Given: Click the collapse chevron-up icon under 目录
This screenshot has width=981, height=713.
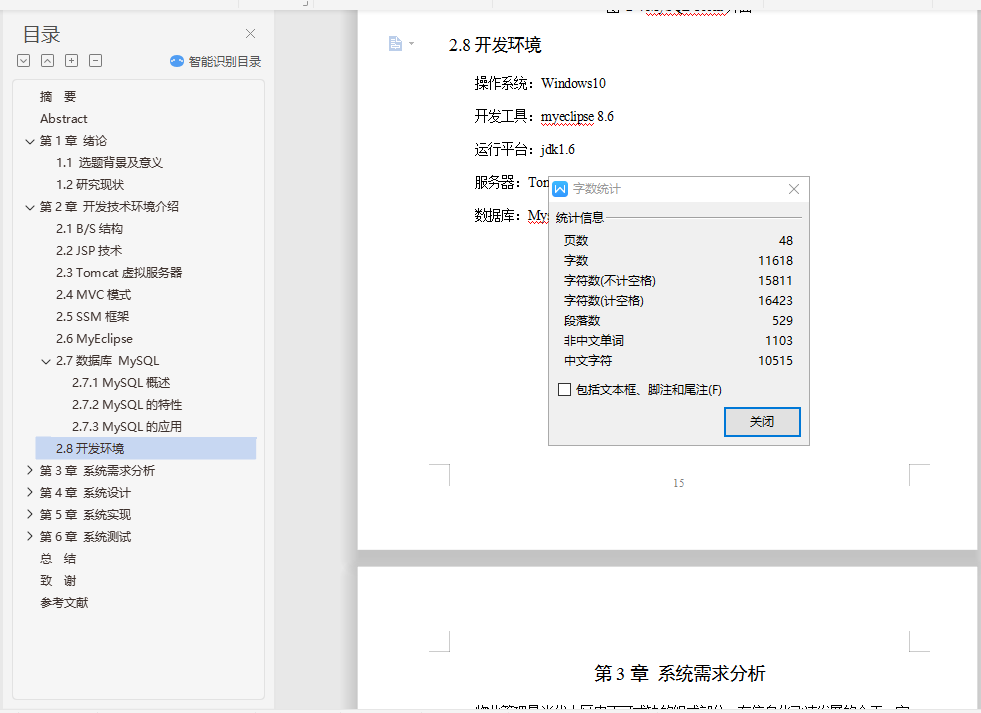Looking at the screenshot, I should (48, 61).
